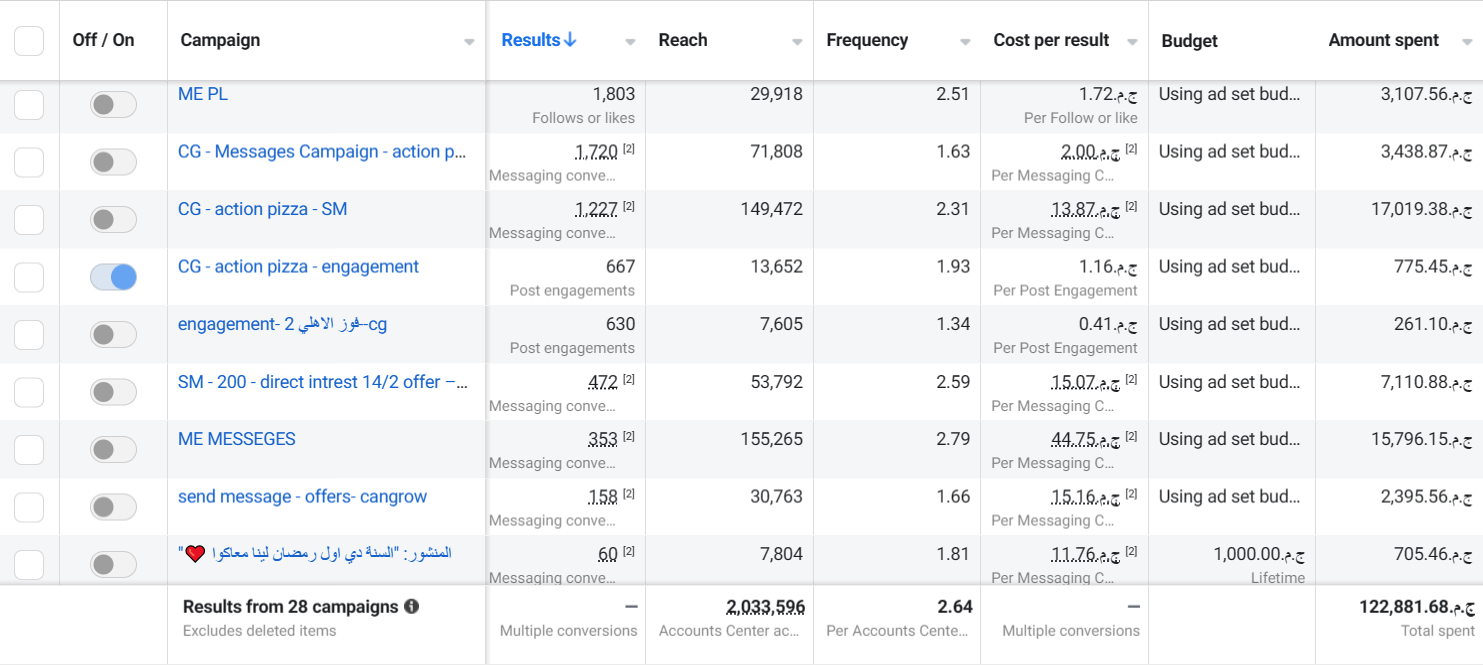The width and height of the screenshot is (1483, 665).
Task: Click the total frequency value 2.64
Action: [955, 607]
